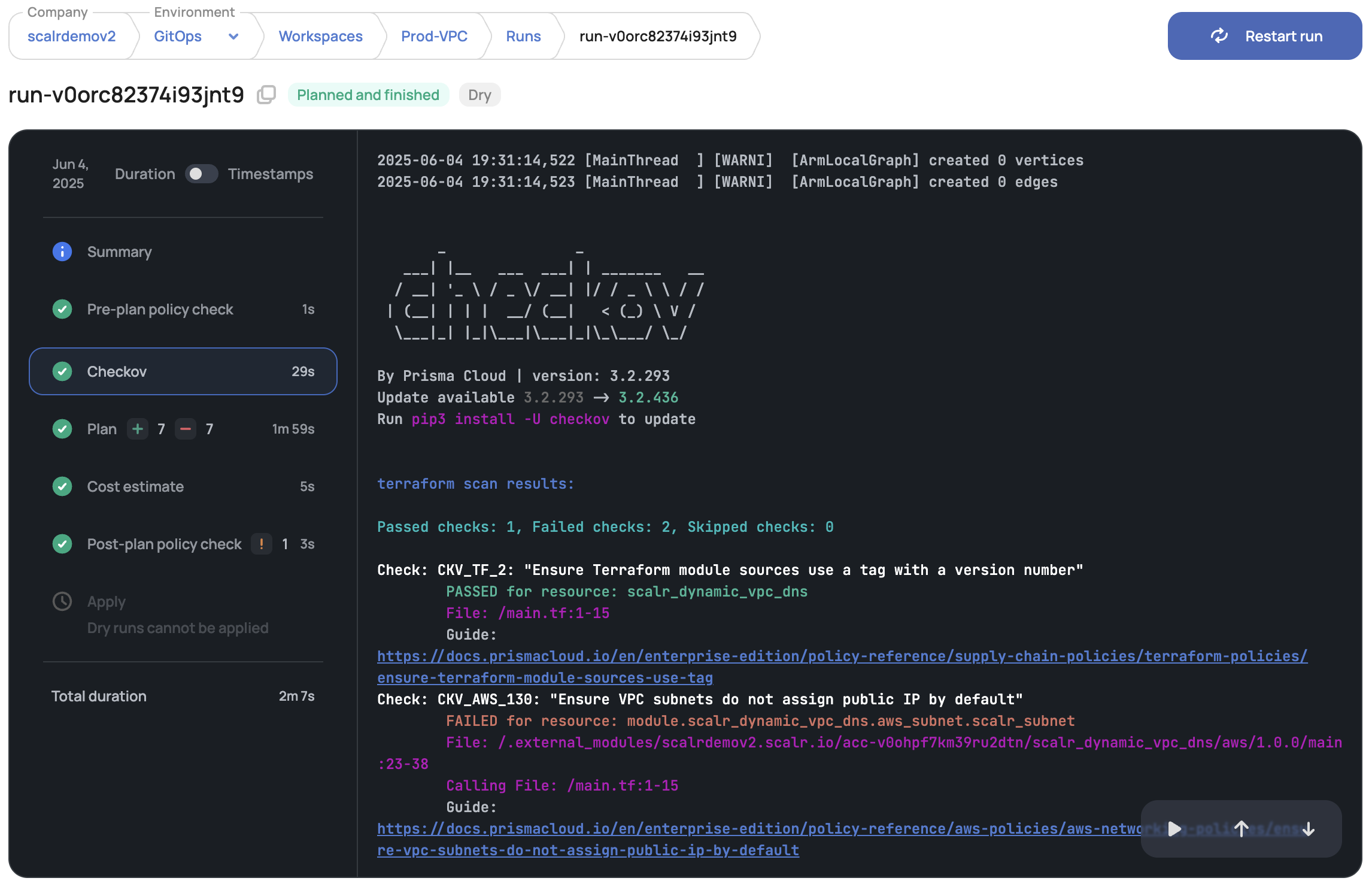Open the Cost estimate step
1372x884 pixels.
183,486
